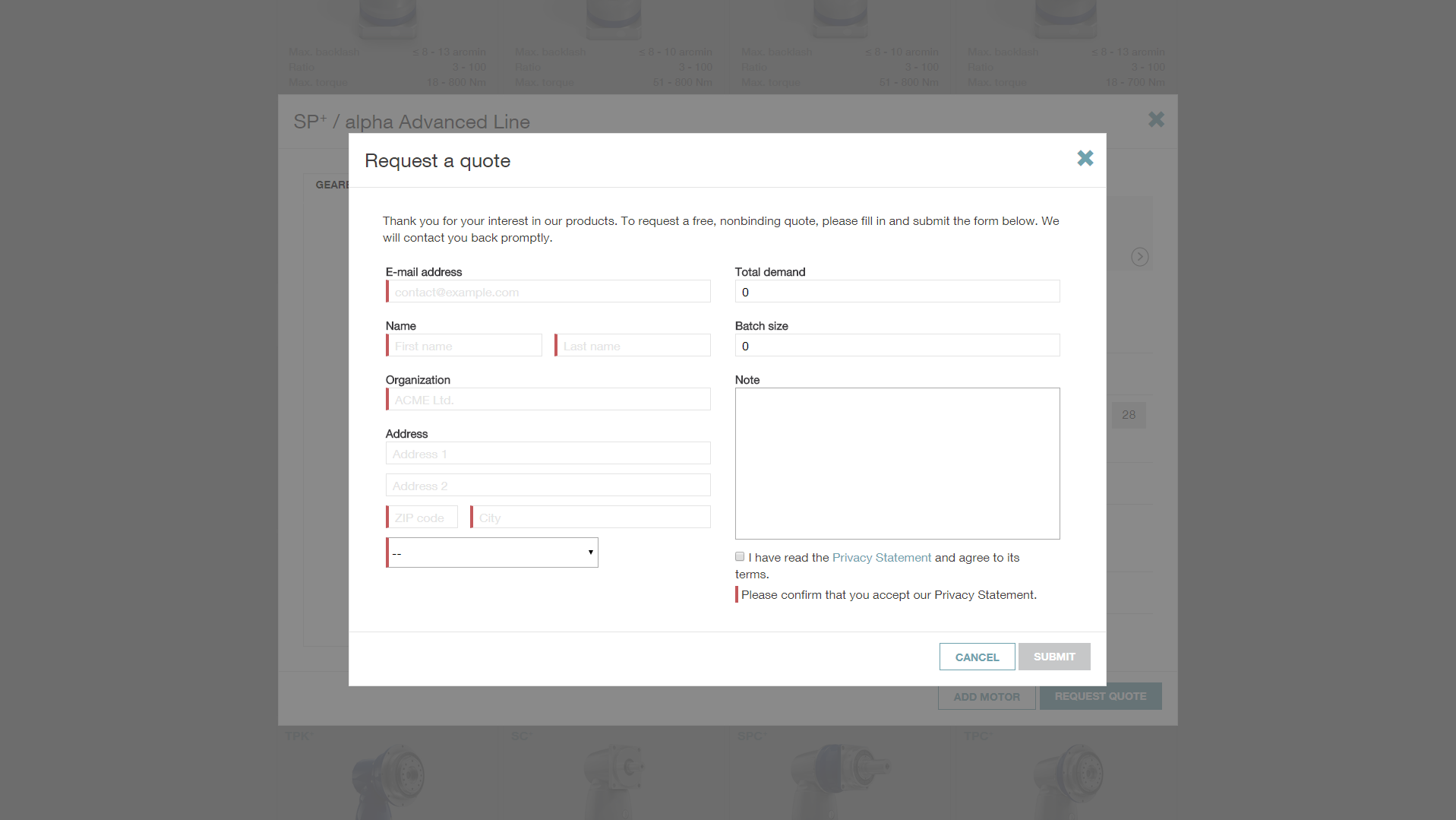1456x820 pixels.
Task: Focus the First name field
Action: tap(464, 346)
